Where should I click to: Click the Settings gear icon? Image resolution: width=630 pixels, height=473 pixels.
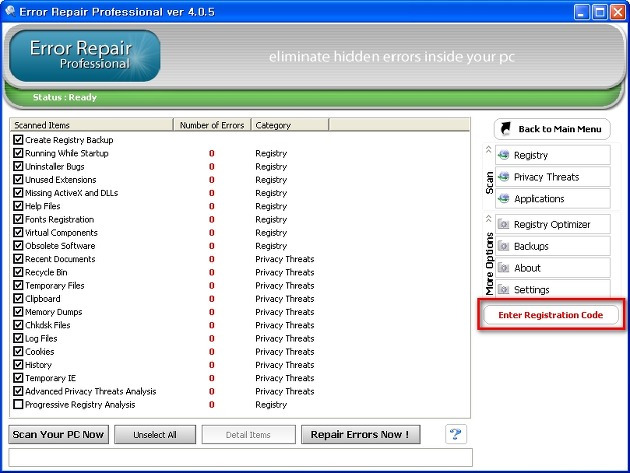point(503,289)
